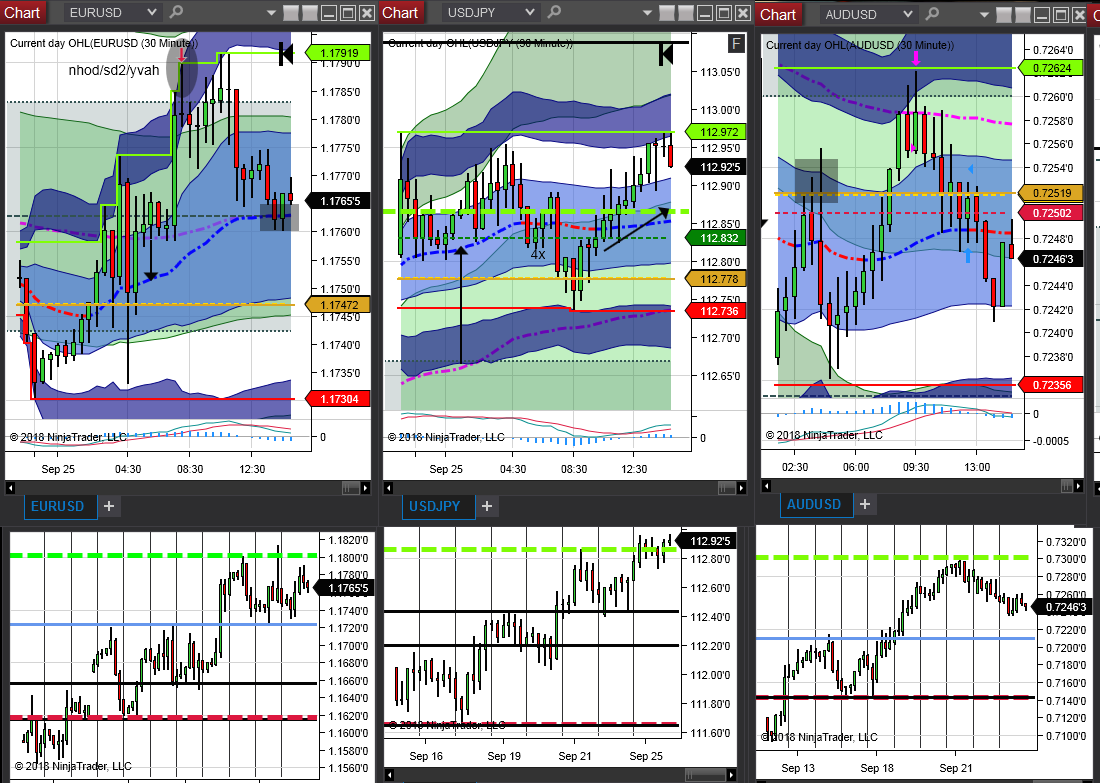
Task: Click the 112.736 red price marker
Action: coord(716,311)
